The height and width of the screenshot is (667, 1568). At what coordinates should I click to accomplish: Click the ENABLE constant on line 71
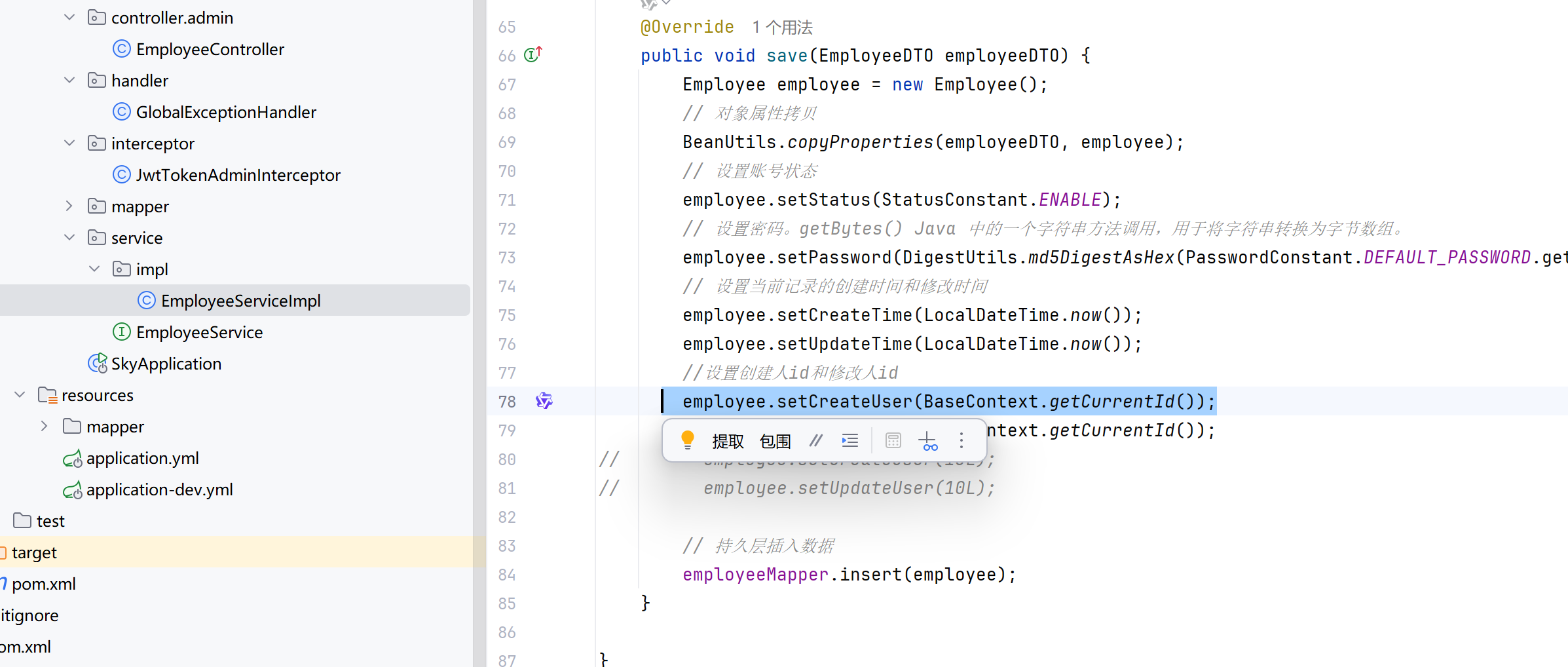pyautogui.click(x=1070, y=200)
